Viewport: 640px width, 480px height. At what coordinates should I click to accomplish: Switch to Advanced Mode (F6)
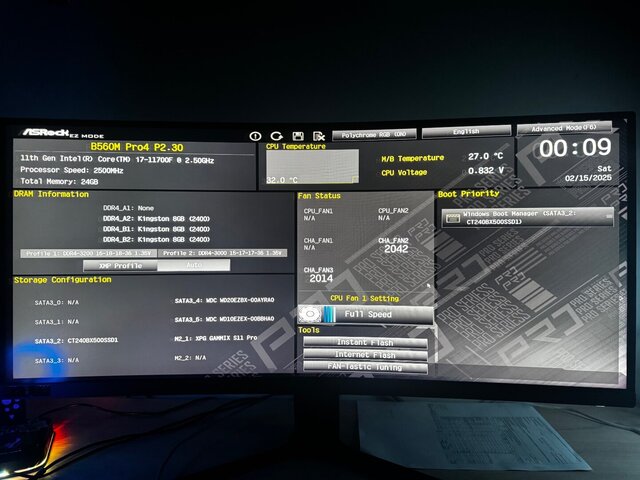click(x=563, y=129)
